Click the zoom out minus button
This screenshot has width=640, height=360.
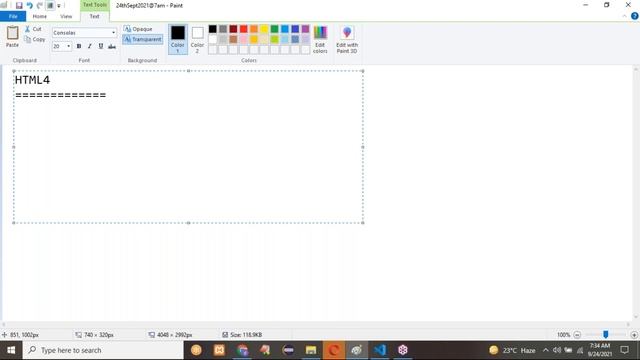pyautogui.click(x=577, y=335)
